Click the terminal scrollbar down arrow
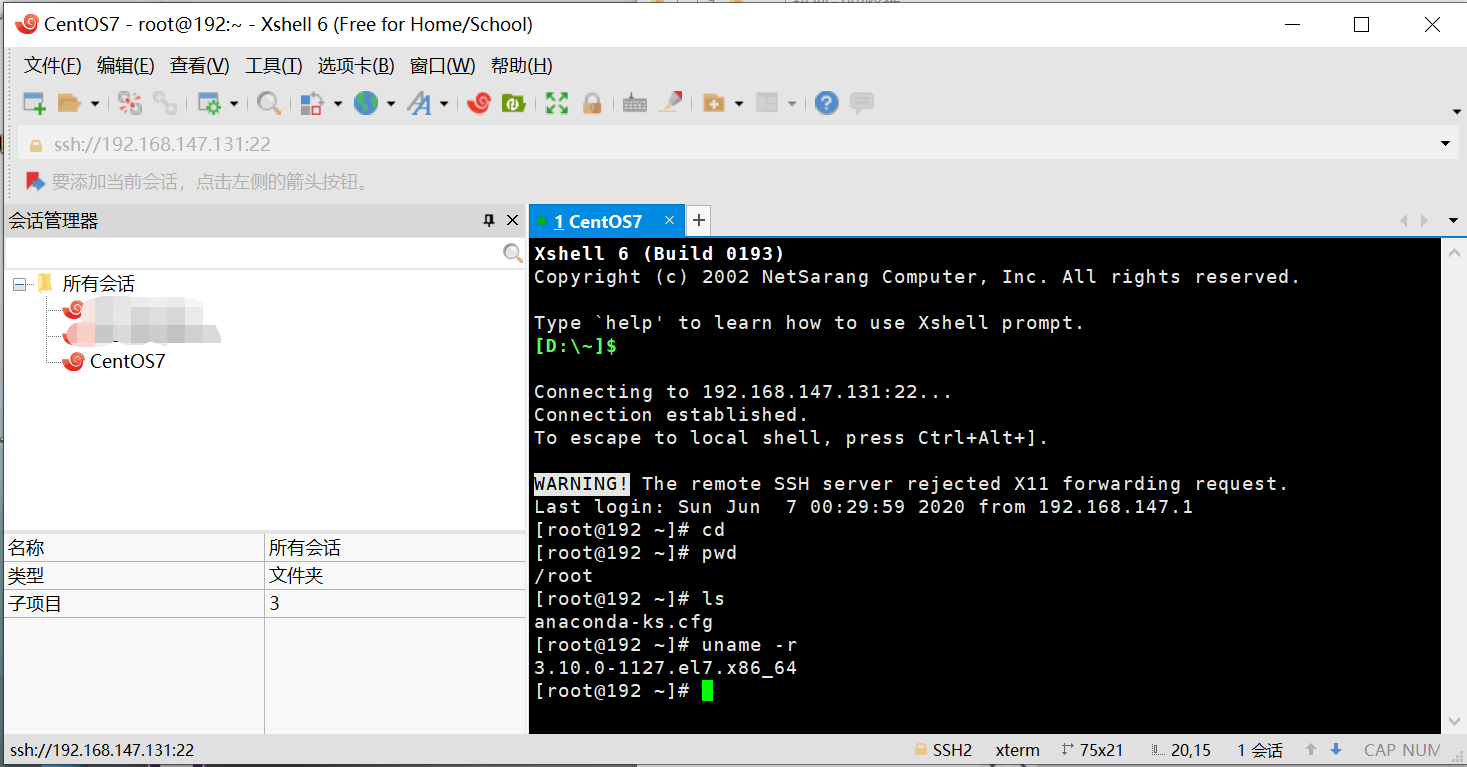 pyautogui.click(x=1454, y=720)
